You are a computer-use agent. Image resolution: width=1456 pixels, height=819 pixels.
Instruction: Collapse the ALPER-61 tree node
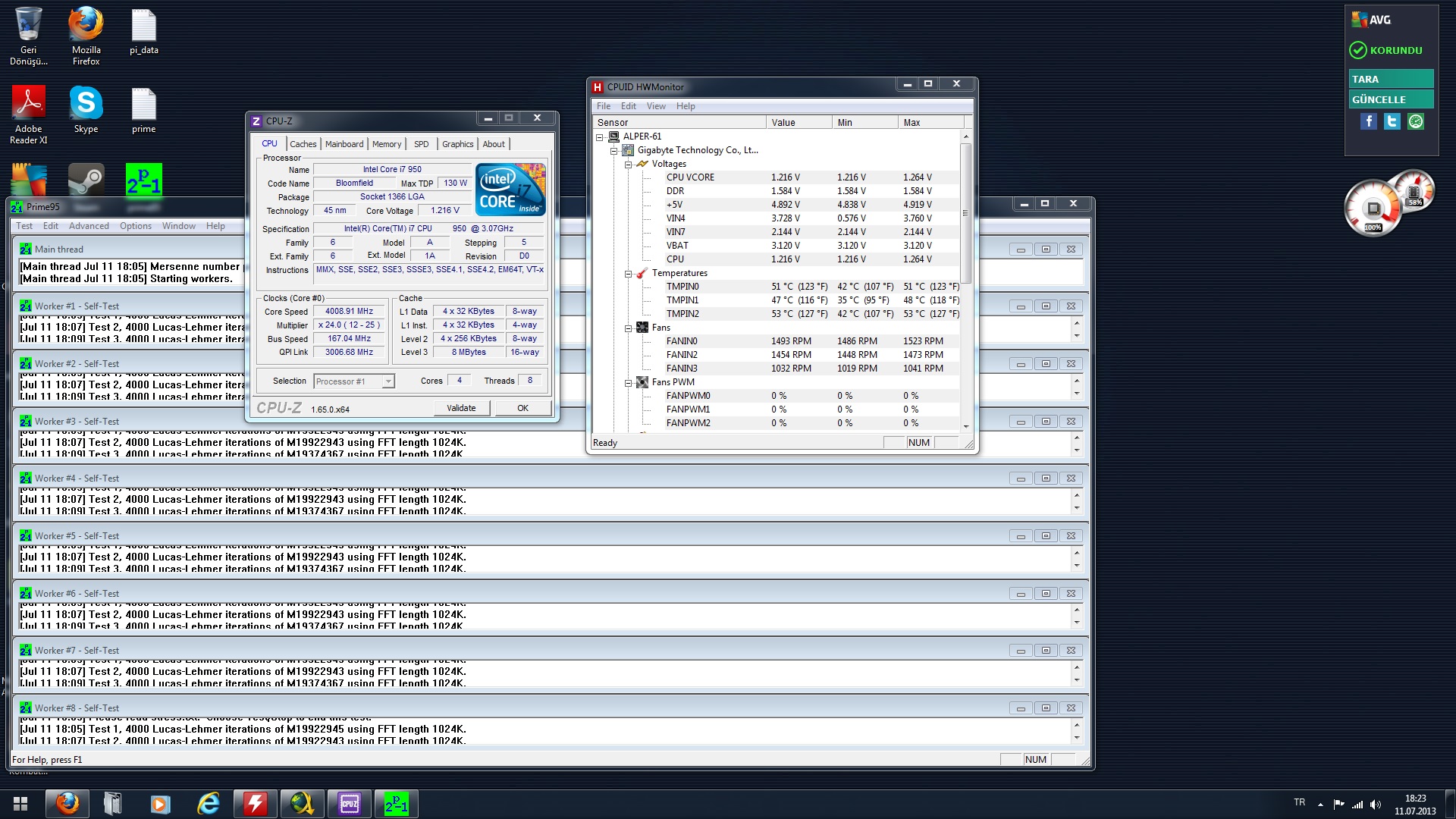point(599,137)
